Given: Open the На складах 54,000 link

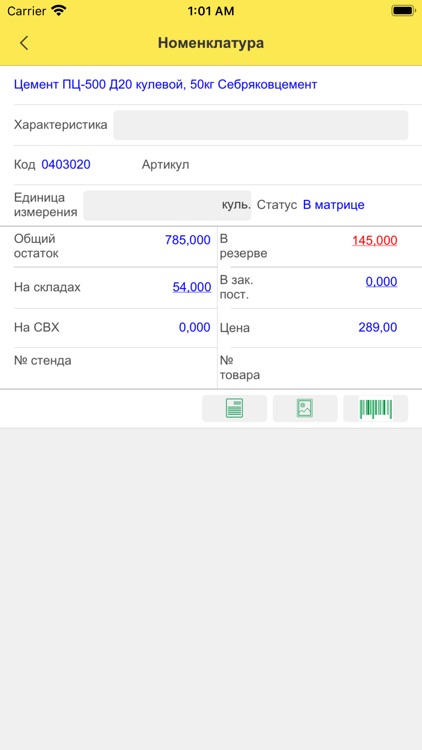Looking at the screenshot, I should tap(192, 287).
